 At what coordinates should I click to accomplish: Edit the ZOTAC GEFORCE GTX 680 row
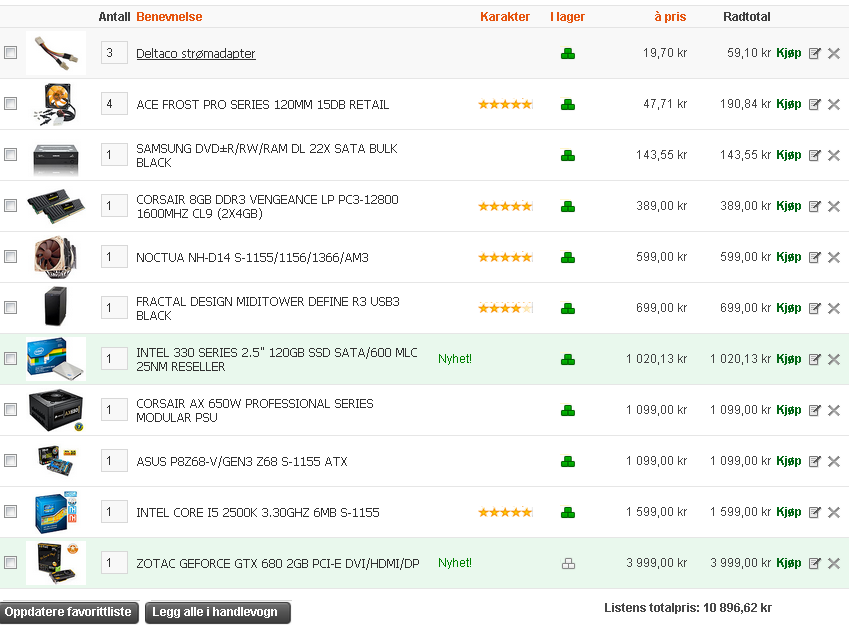(x=814, y=563)
